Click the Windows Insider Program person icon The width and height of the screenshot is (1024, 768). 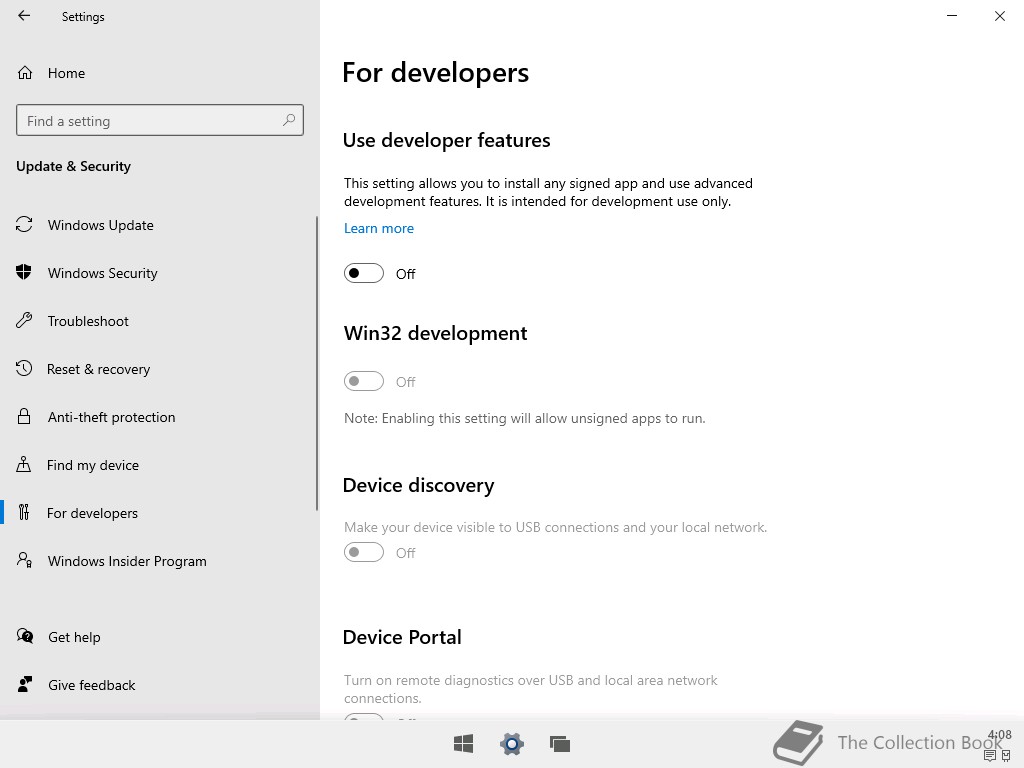[x=24, y=560]
